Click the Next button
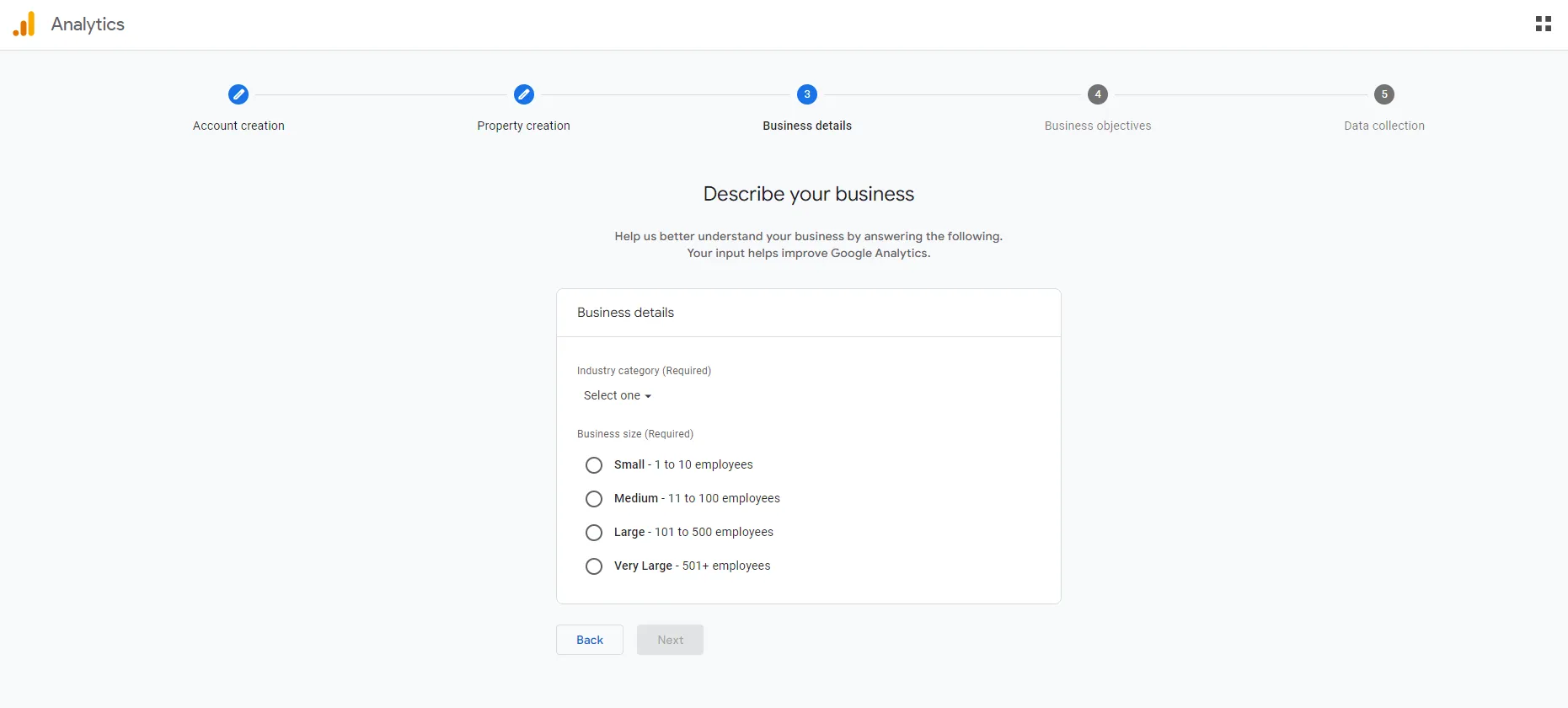This screenshot has width=1568, height=708. [671, 640]
